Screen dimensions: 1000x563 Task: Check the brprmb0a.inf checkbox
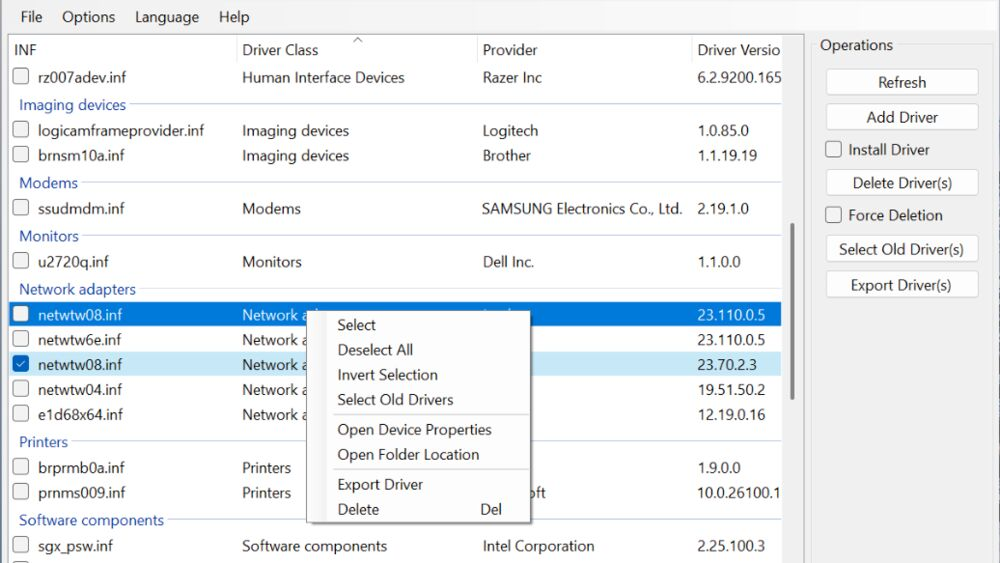[x=21, y=467]
